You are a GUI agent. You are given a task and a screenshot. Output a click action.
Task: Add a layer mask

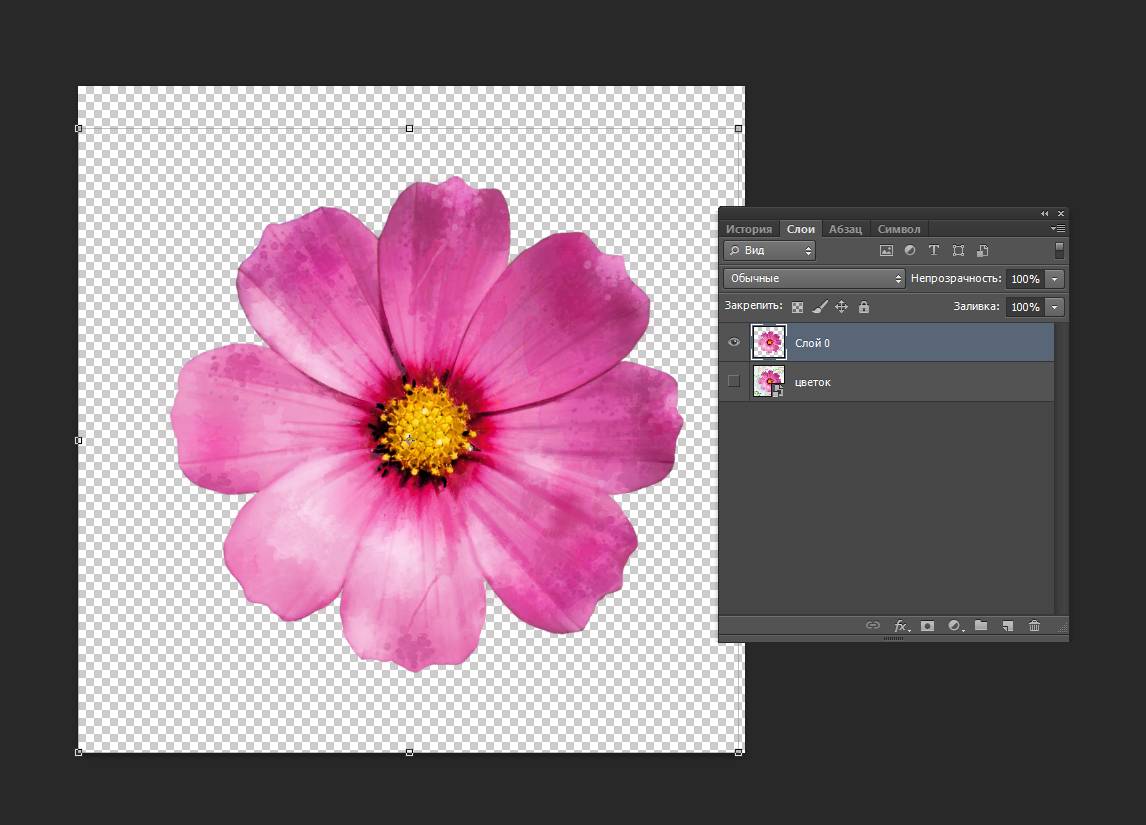928,626
